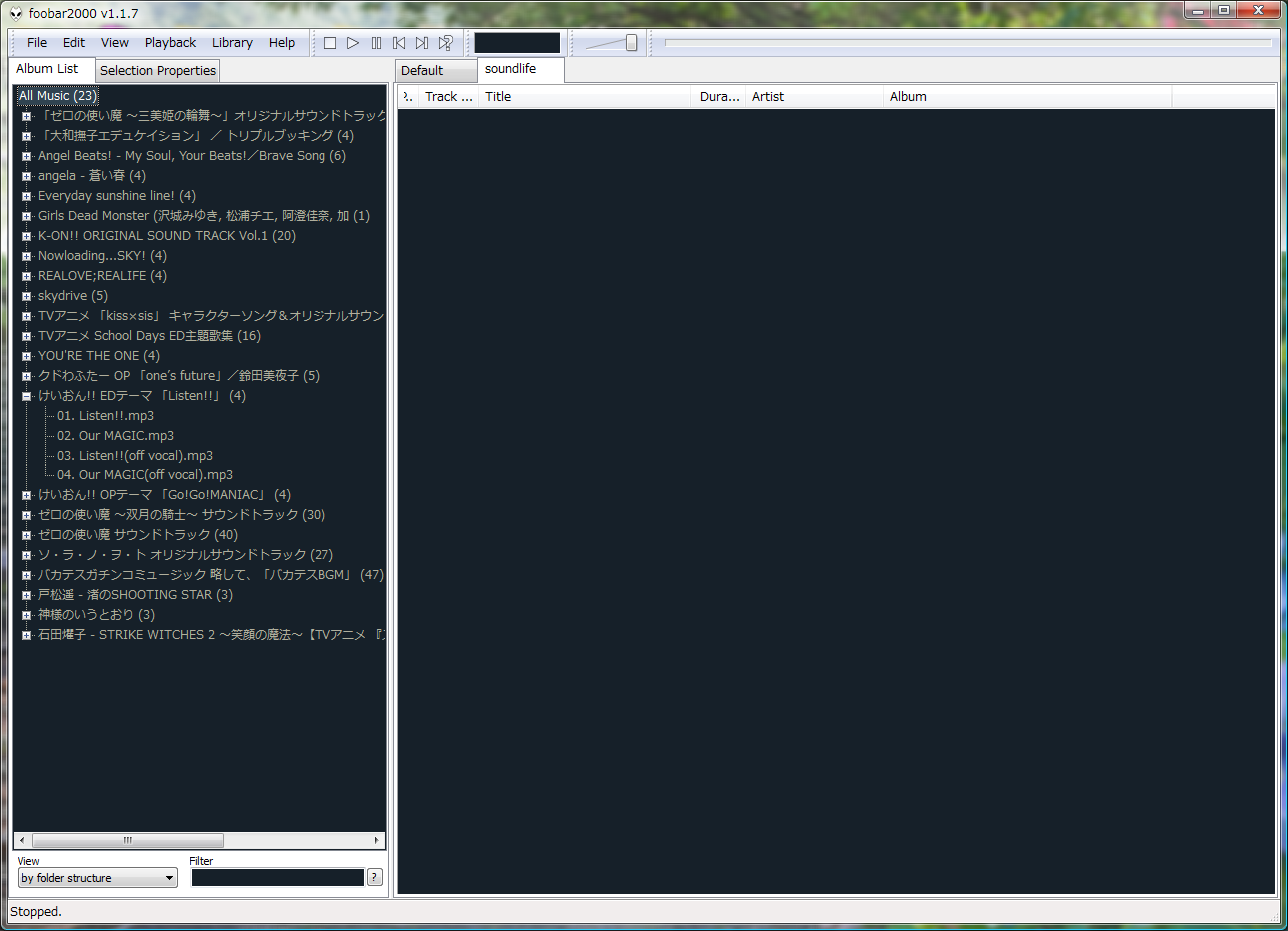1288x931 pixels.
Task: Click the foobar2000 alien title icon
Action: click(16, 13)
